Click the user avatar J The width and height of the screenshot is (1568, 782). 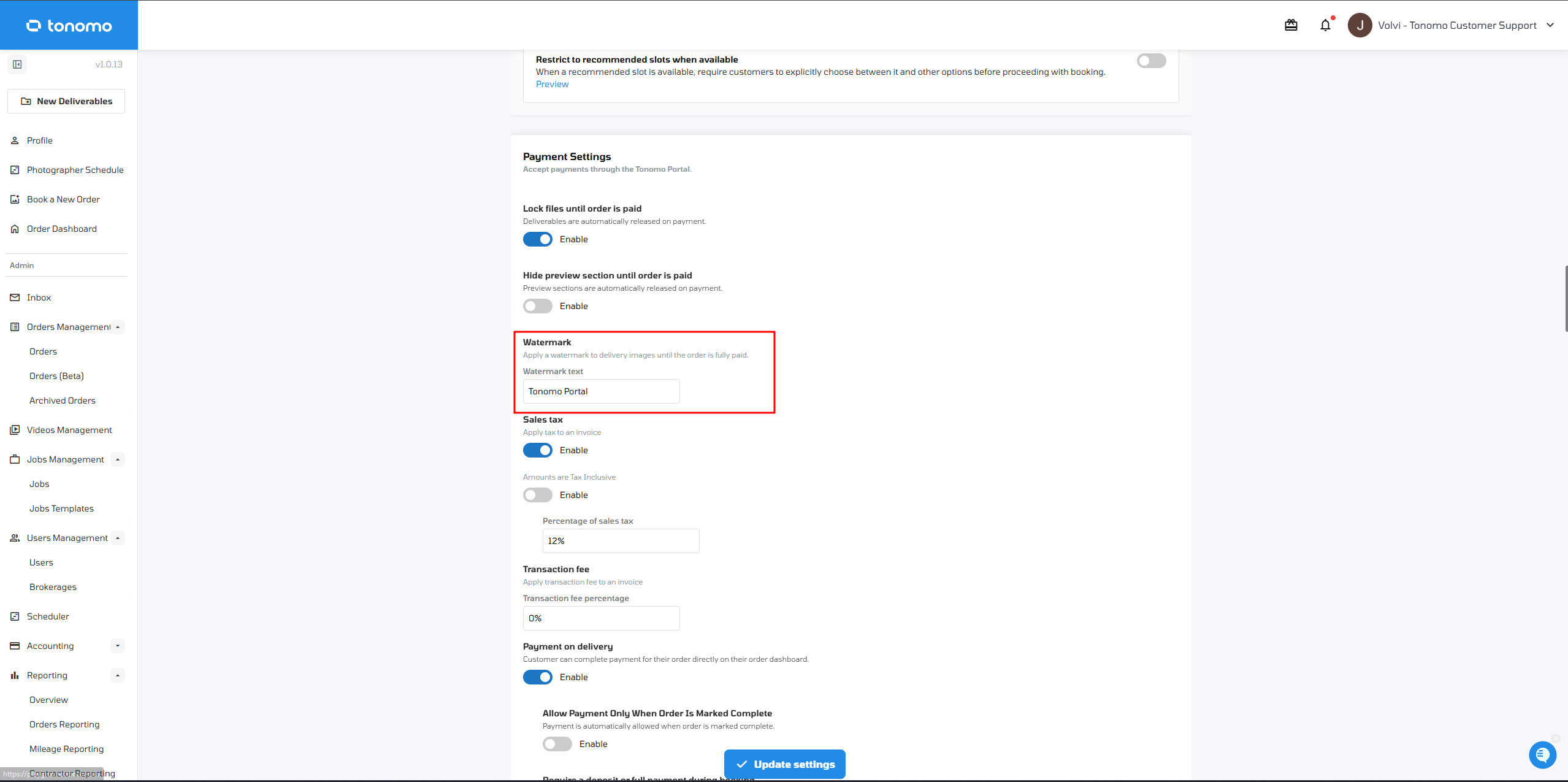tap(1360, 25)
